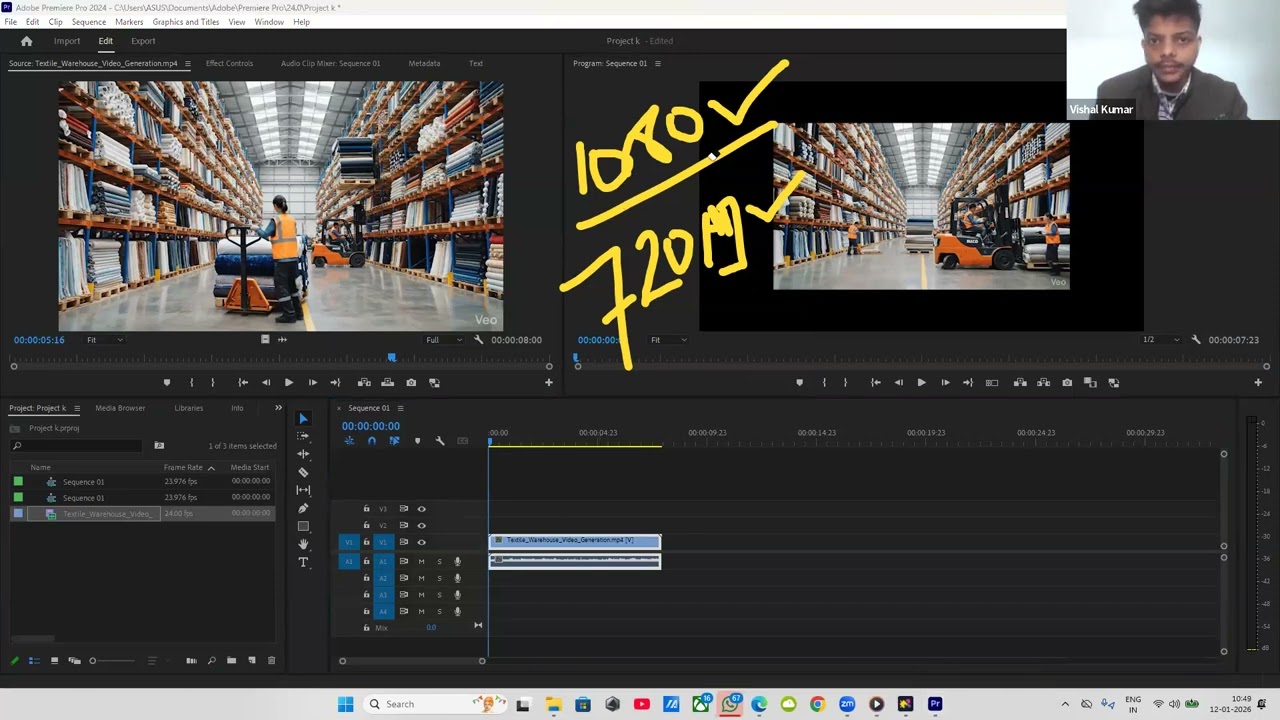Select the Type tool
The width and height of the screenshot is (1280, 720).
point(304,562)
